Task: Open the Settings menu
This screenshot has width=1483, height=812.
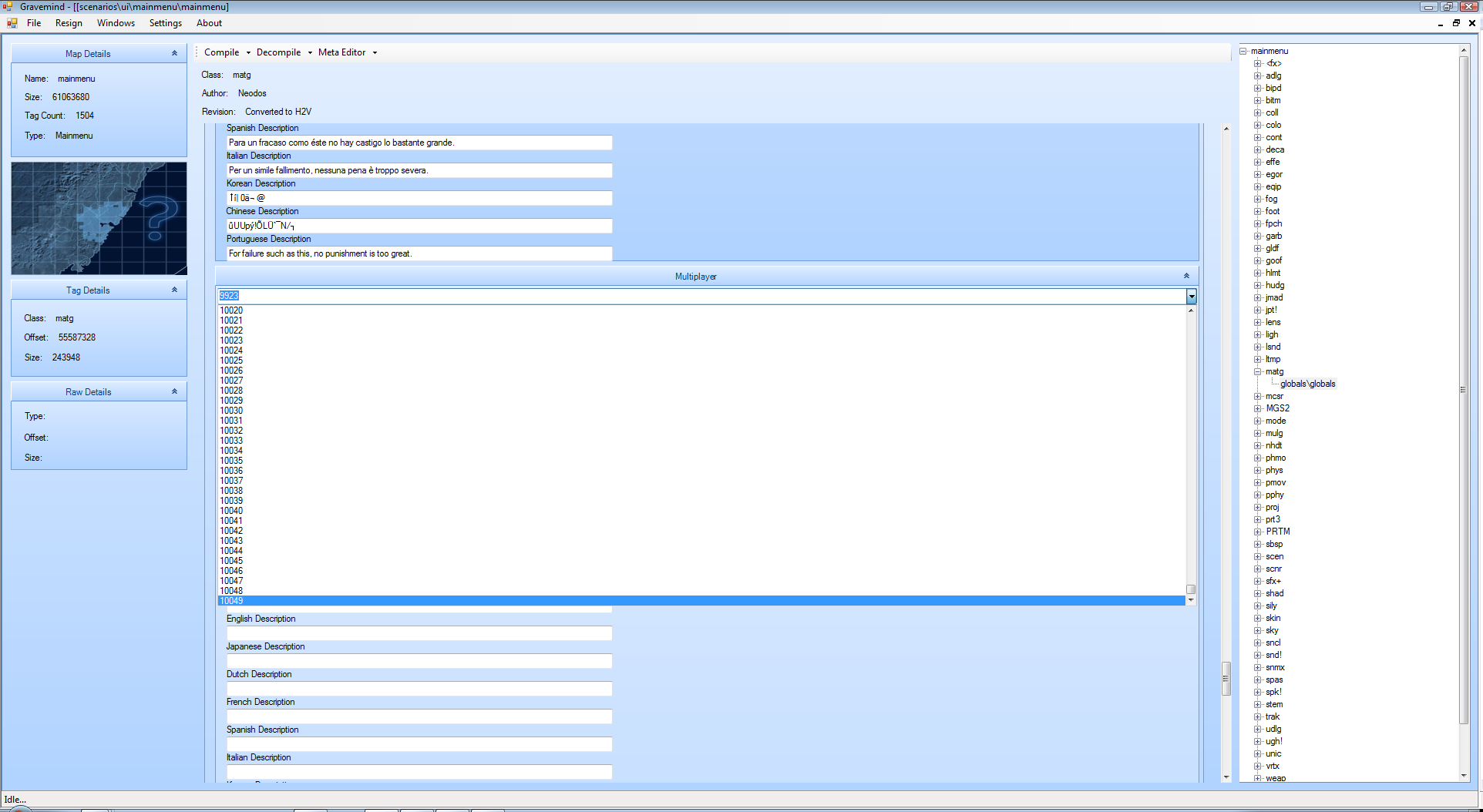Action: tap(165, 23)
